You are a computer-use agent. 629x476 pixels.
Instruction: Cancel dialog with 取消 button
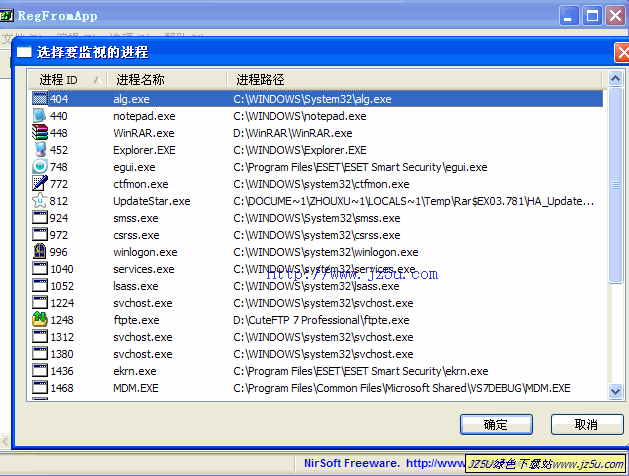pyautogui.click(x=586, y=424)
